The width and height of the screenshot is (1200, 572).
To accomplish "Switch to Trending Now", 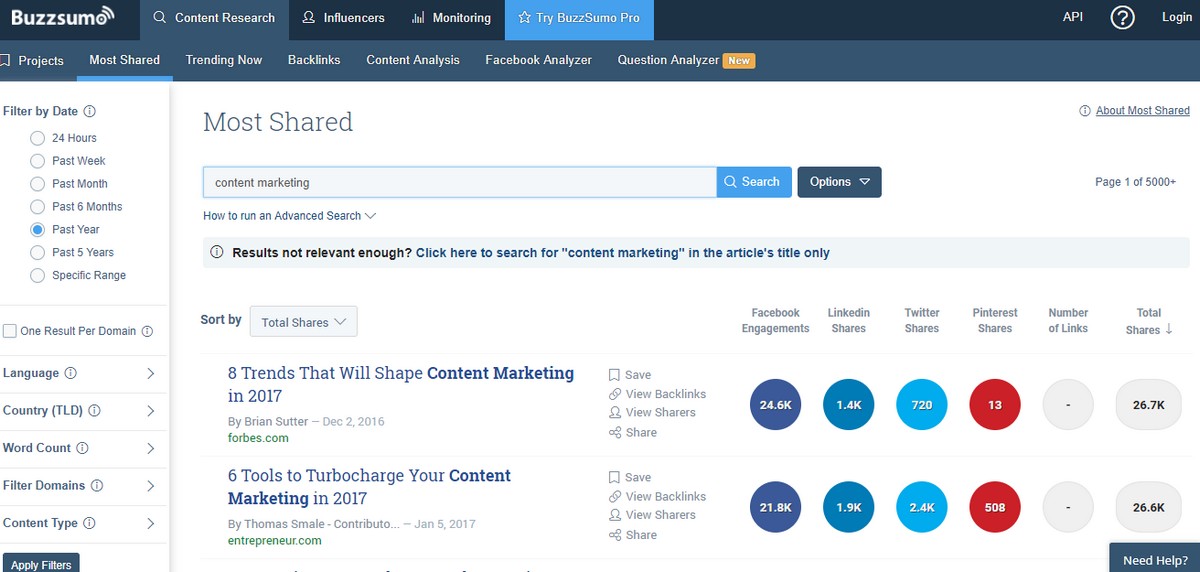I will click(224, 60).
